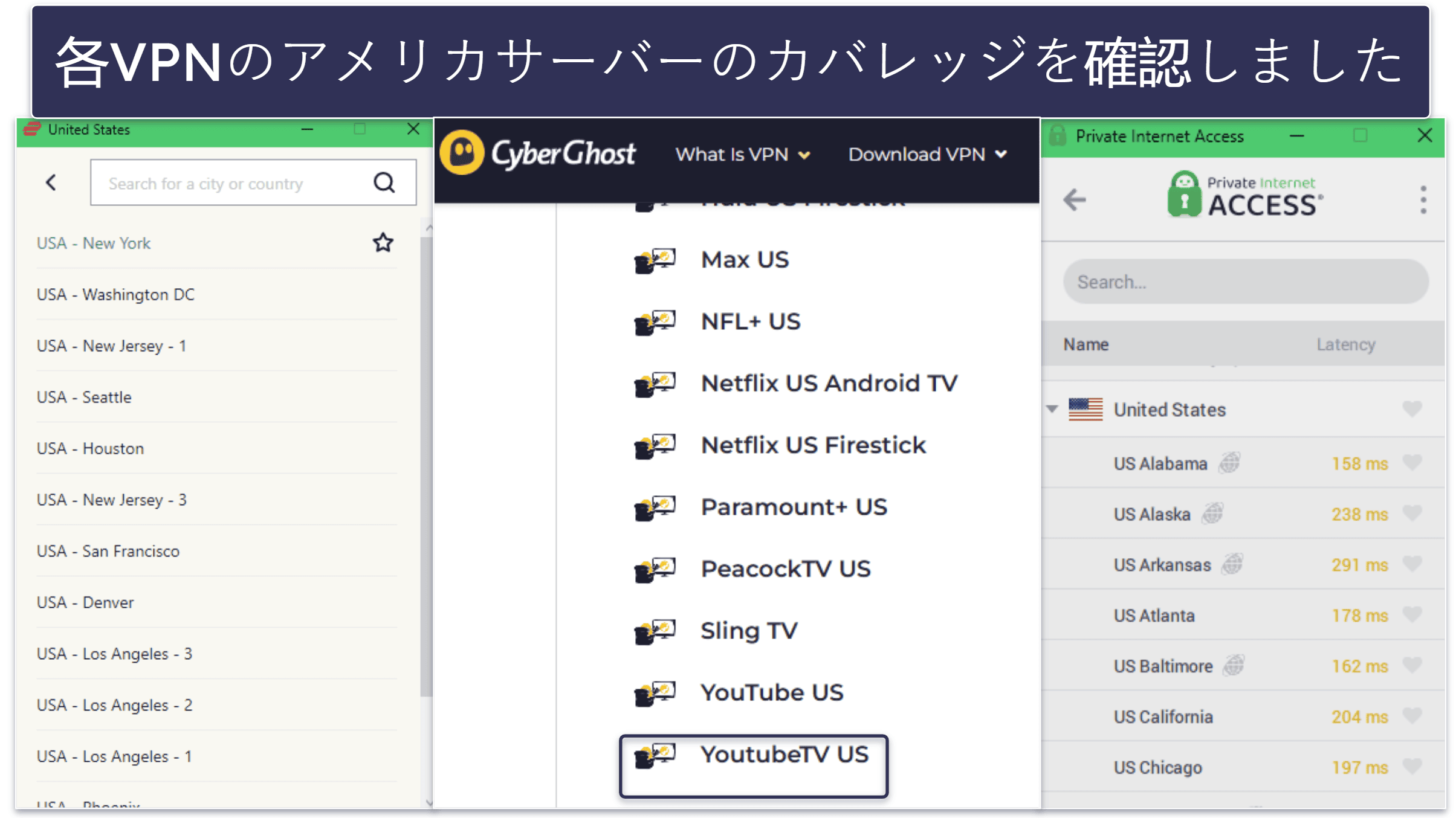The height and width of the screenshot is (818, 1456).
Task: Favorite US Atlanta with heart icon
Action: click(1412, 615)
